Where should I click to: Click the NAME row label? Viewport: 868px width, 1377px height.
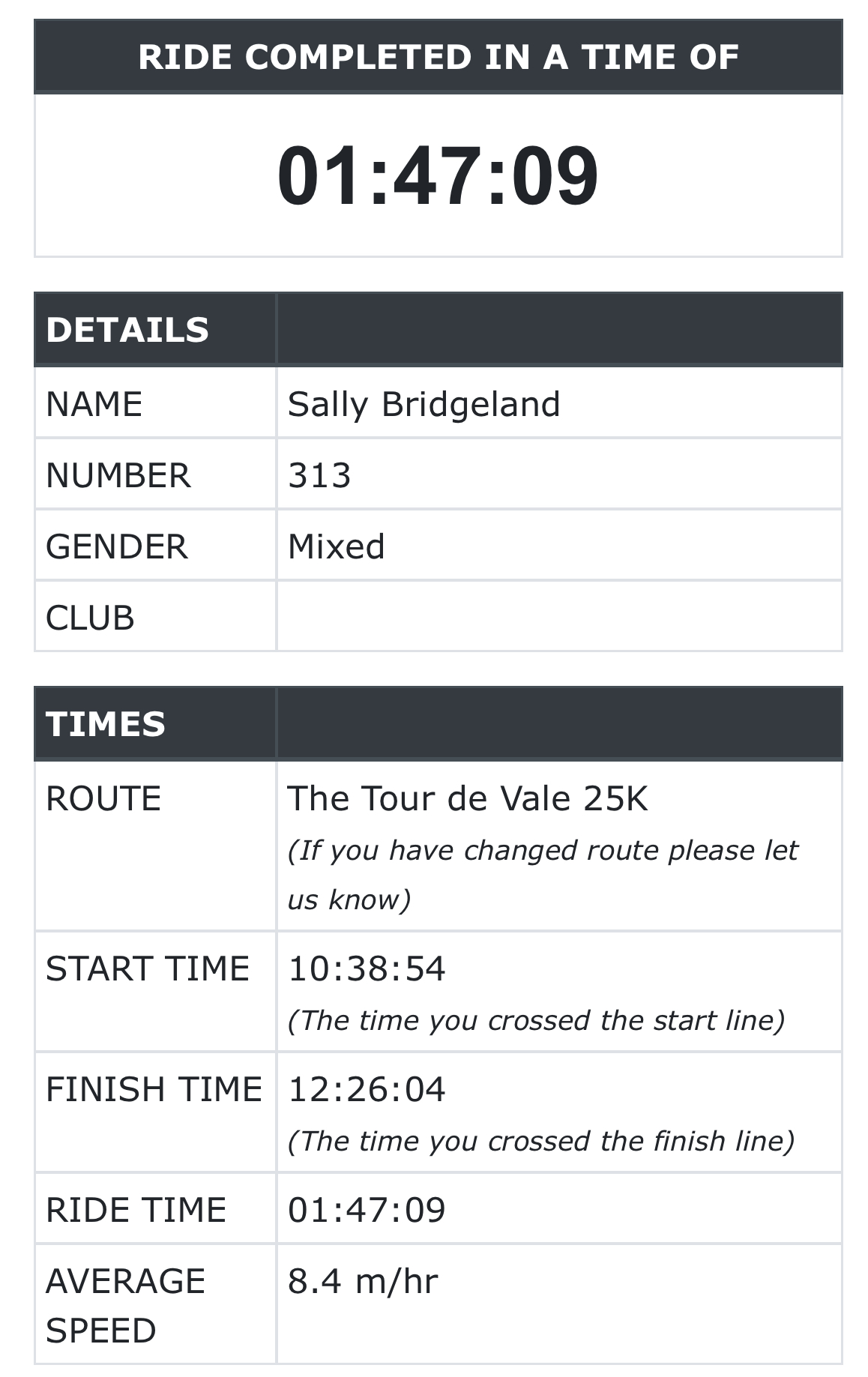point(94,404)
